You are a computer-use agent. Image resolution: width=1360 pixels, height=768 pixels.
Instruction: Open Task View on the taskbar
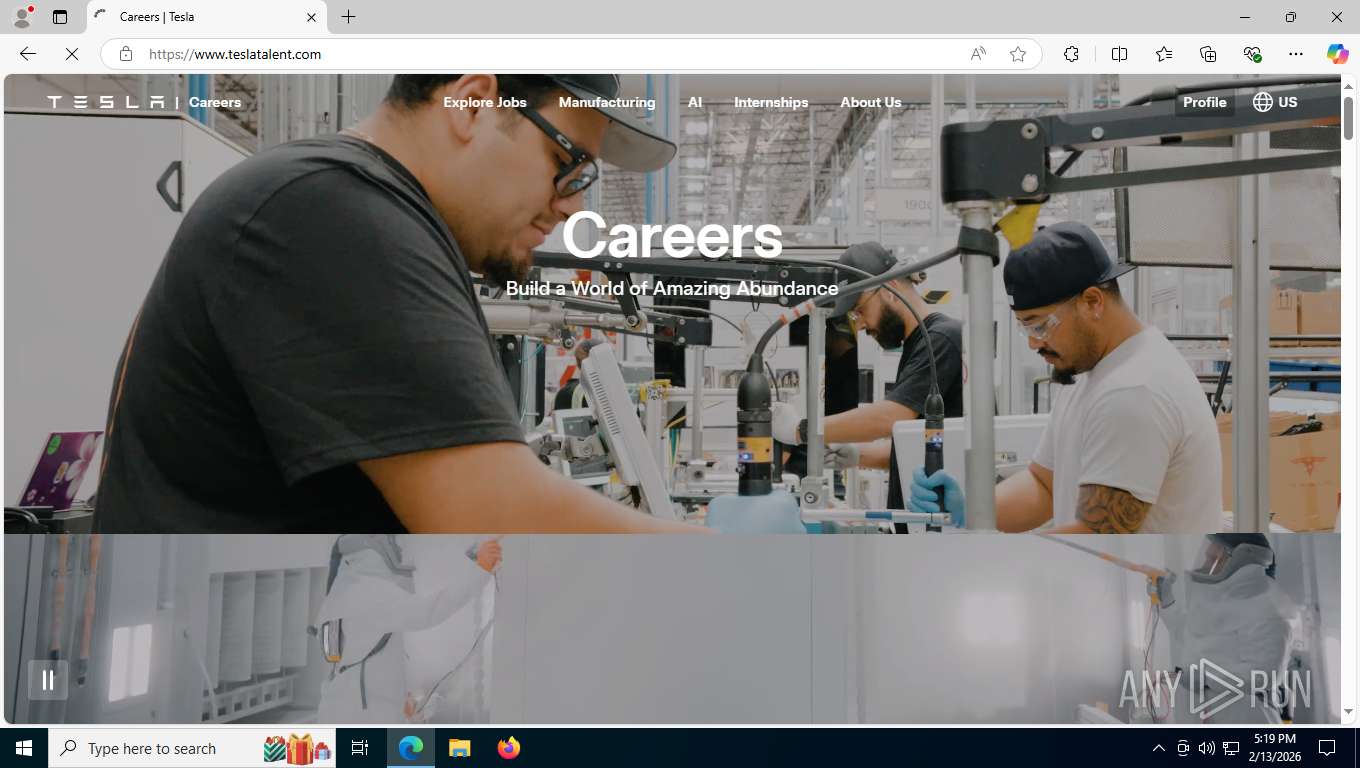360,748
